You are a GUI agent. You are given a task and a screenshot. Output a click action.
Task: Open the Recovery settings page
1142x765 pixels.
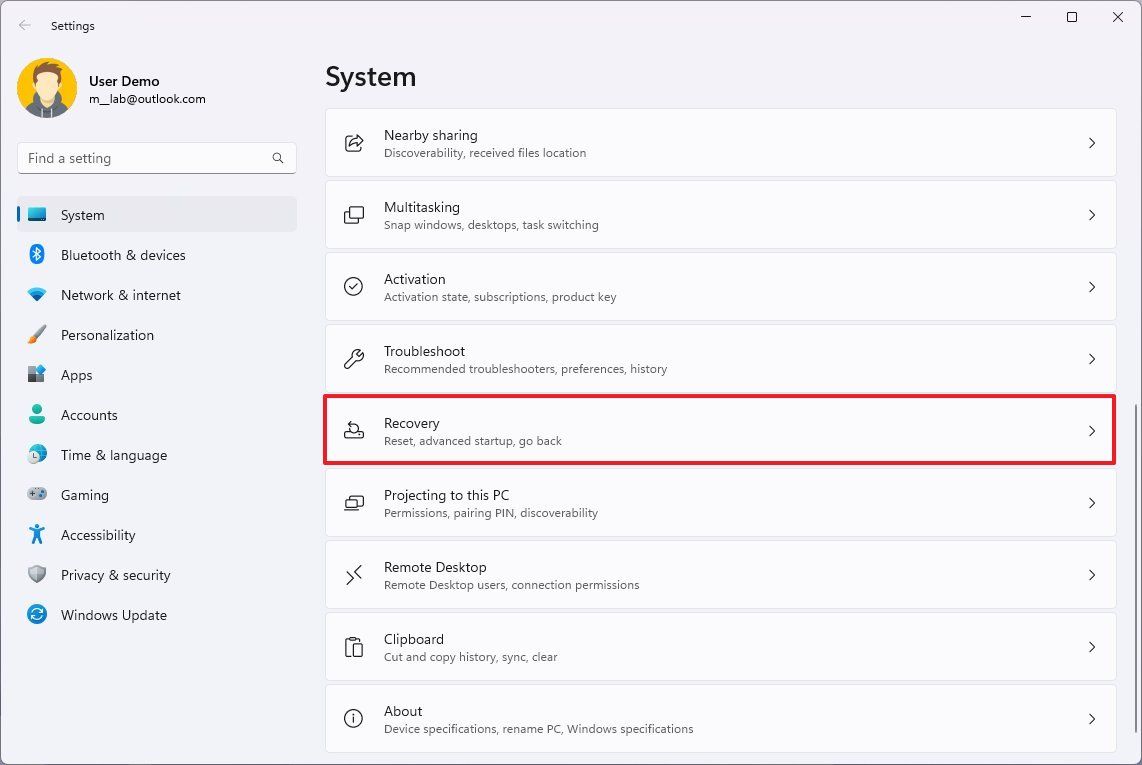[720, 430]
